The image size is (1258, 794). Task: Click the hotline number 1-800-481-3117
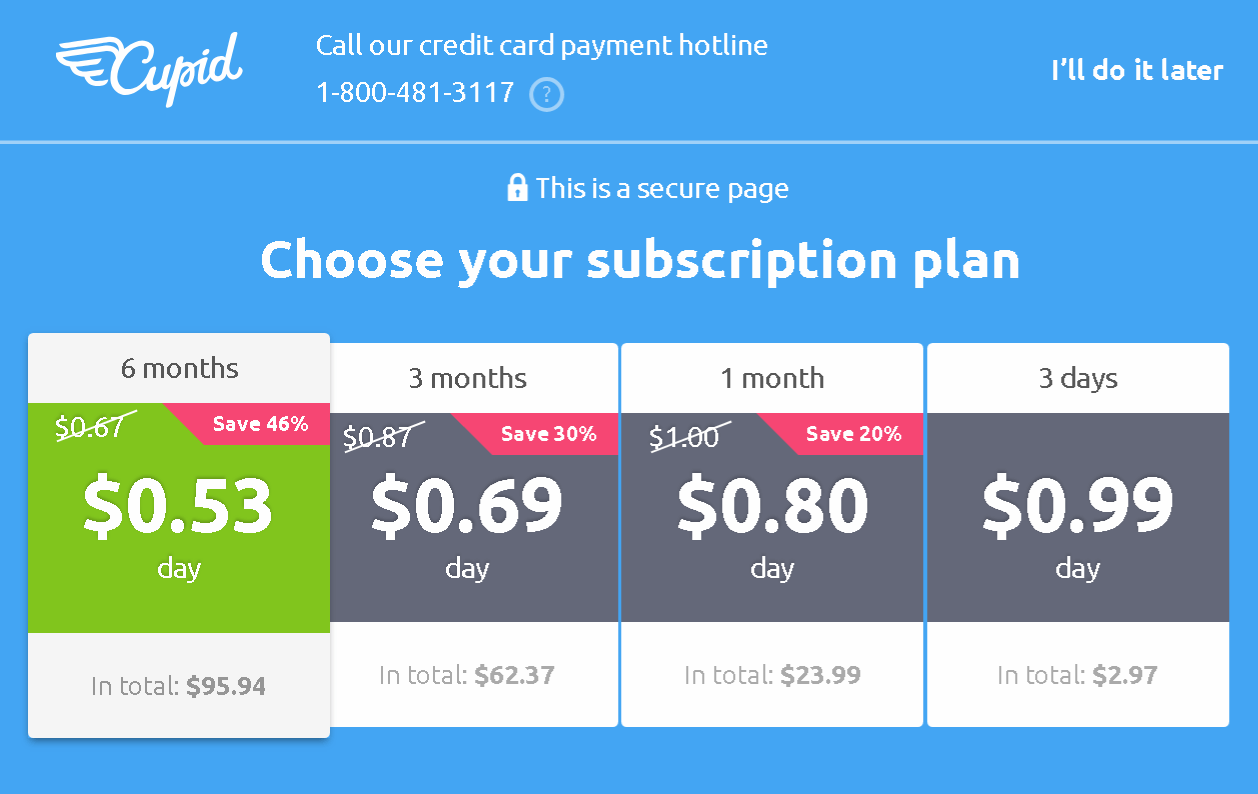pos(415,93)
